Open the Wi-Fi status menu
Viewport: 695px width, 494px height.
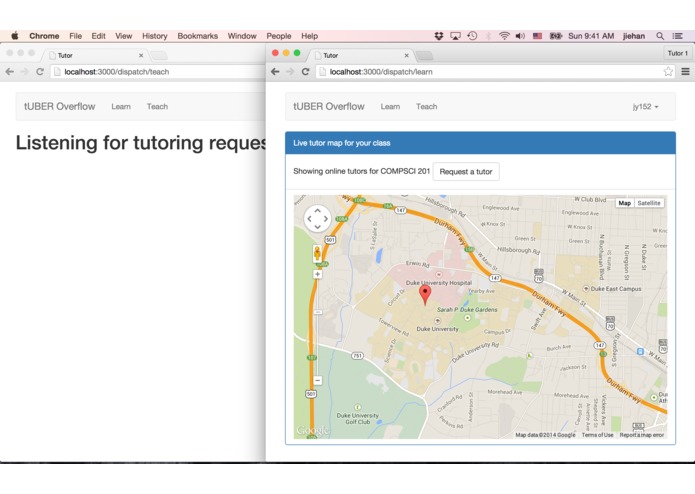coord(504,36)
